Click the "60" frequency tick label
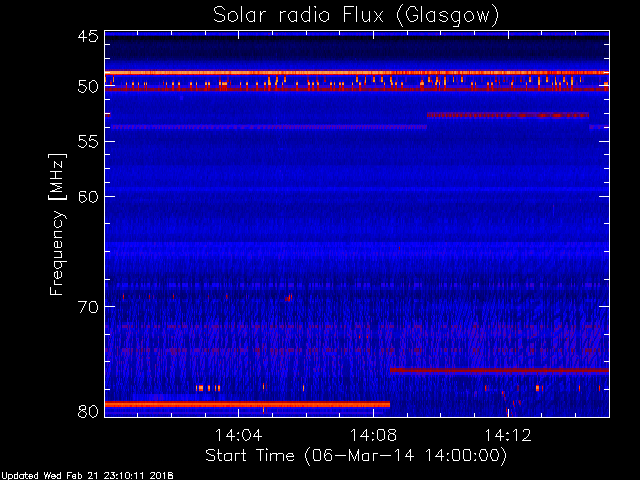This screenshot has height=480, width=640. (x=88, y=196)
